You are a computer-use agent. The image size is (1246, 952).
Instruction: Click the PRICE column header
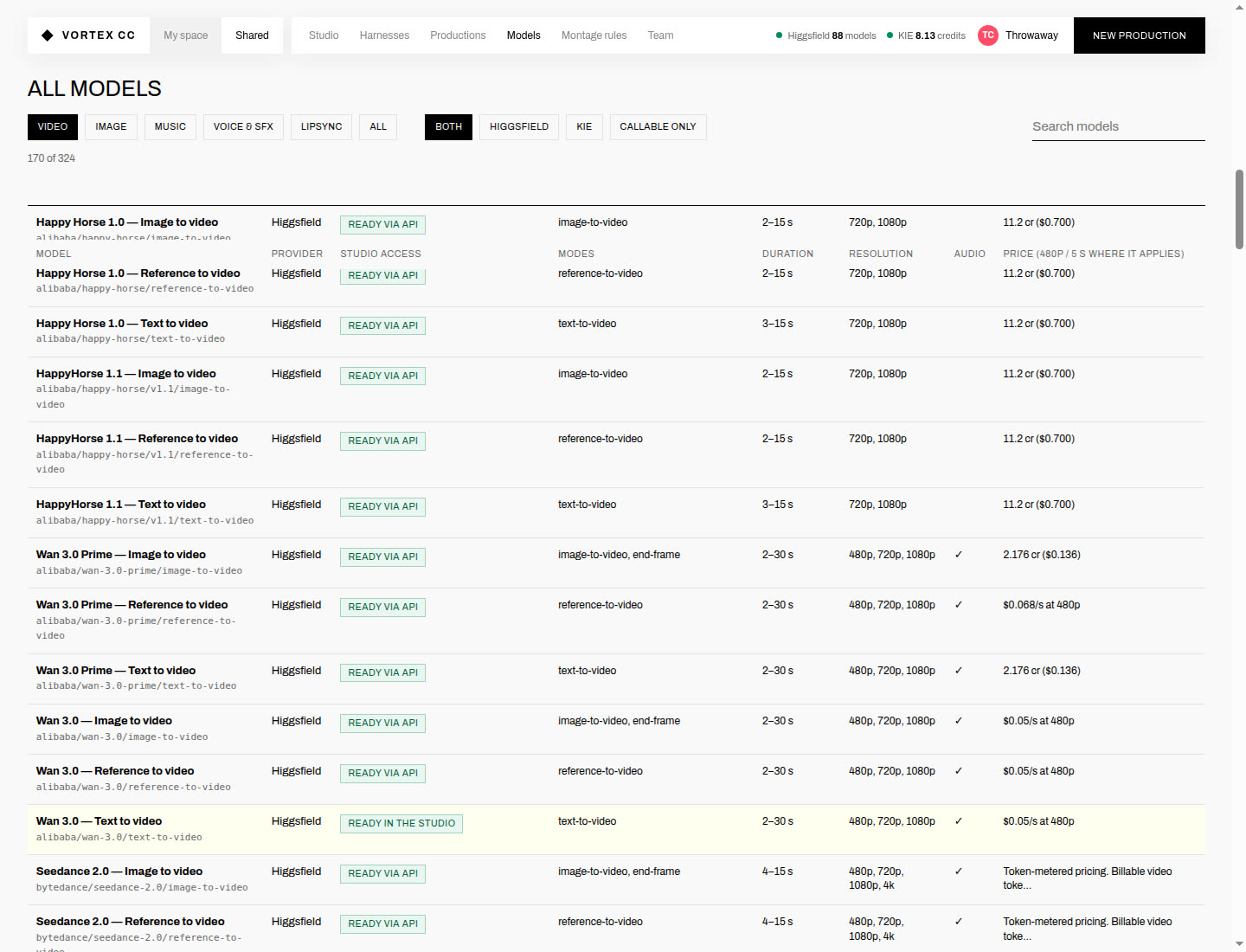pyautogui.click(x=1093, y=254)
